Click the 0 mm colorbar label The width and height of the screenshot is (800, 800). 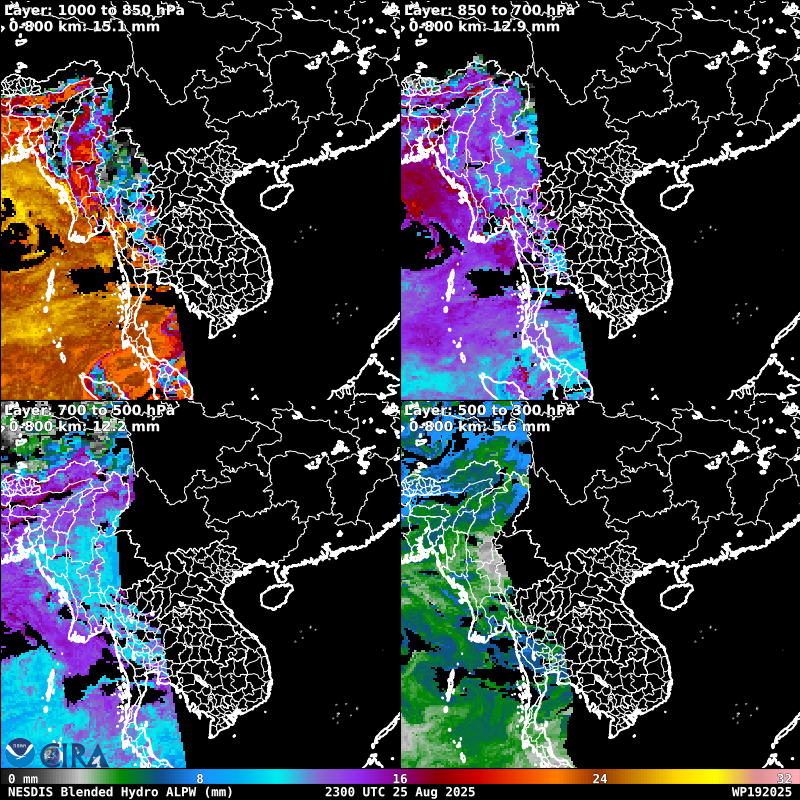tap(23, 778)
